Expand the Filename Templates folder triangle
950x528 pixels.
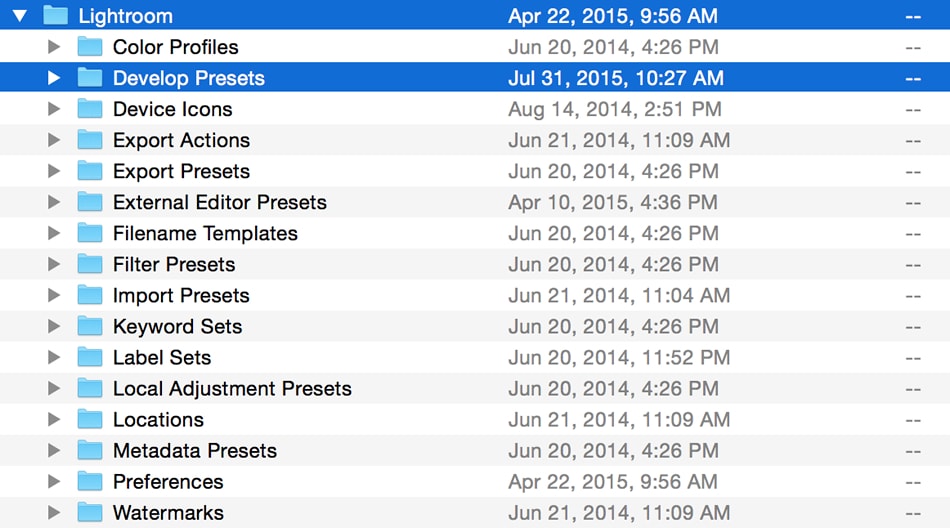tap(54, 233)
